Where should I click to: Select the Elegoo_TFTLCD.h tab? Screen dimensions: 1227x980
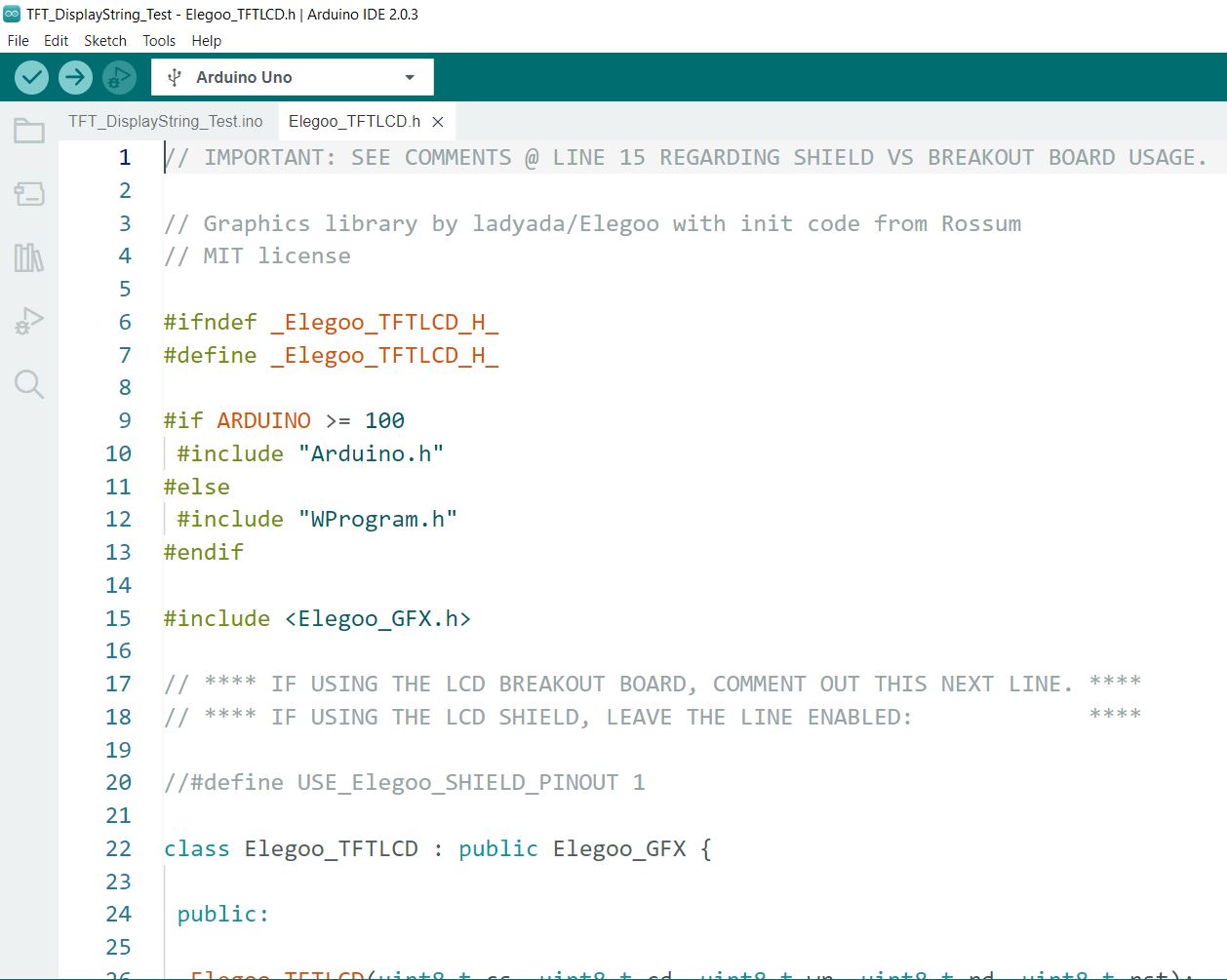(x=354, y=122)
